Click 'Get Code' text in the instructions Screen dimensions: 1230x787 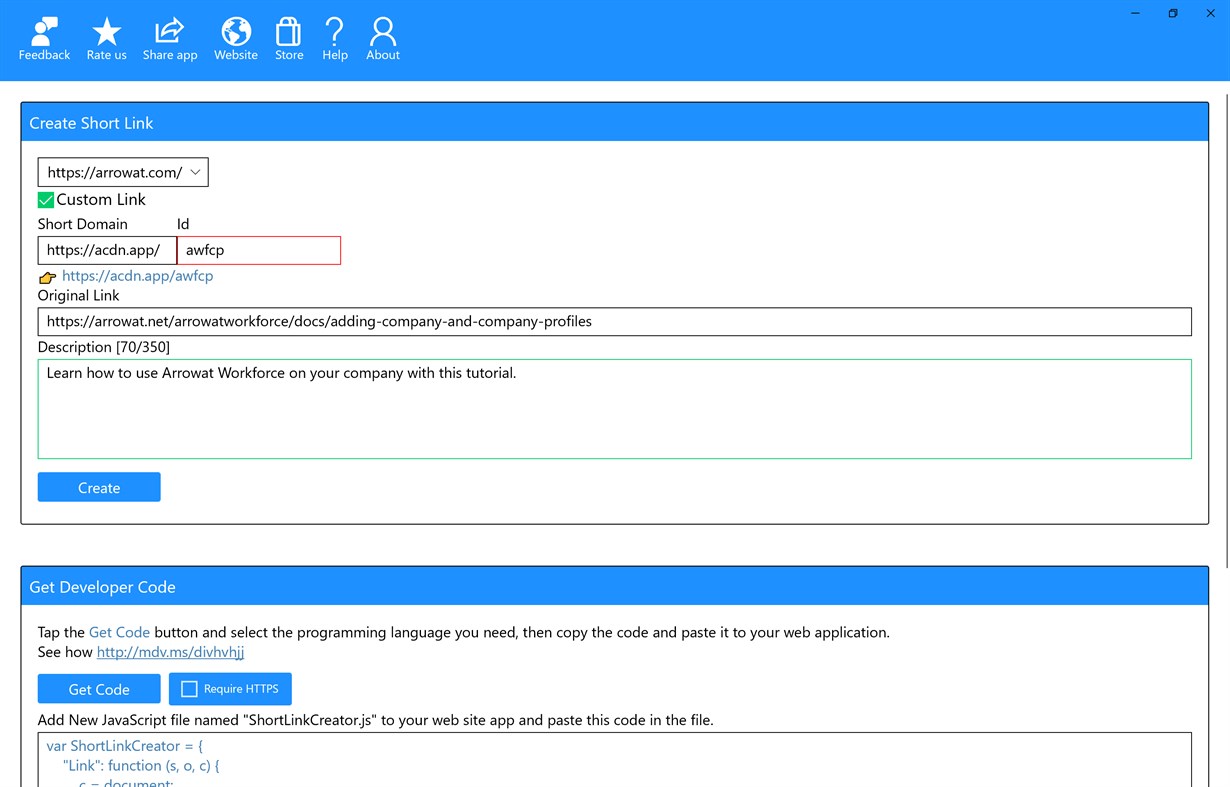[x=119, y=632]
